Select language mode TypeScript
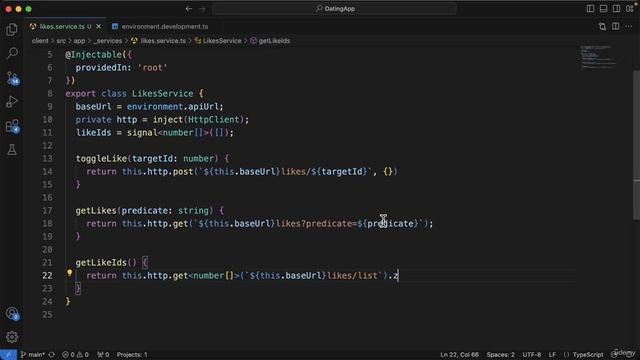Viewport: 640px width, 360px height. pyautogui.click(x=588, y=355)
